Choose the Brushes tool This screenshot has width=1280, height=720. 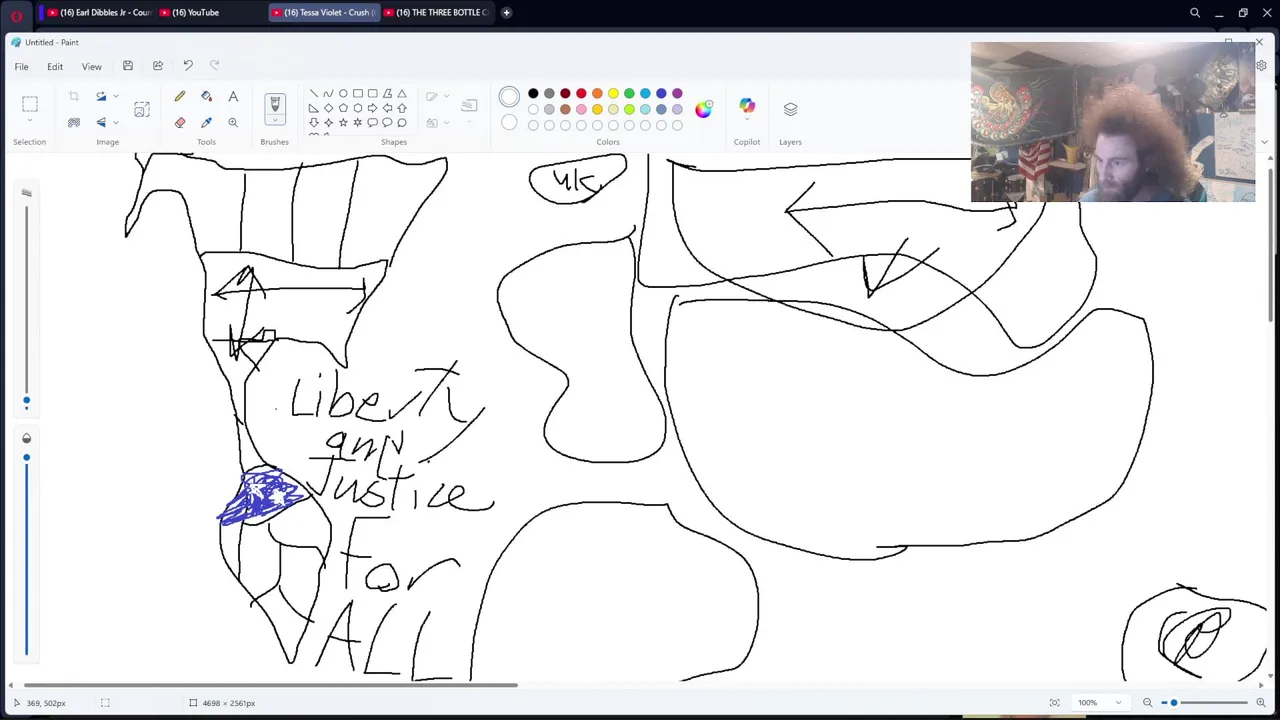coord(275,105)
